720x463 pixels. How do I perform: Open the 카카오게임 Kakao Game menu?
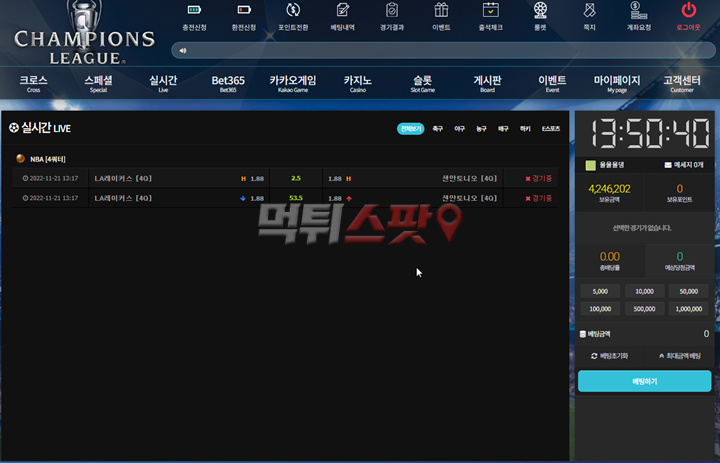(293, 83)
